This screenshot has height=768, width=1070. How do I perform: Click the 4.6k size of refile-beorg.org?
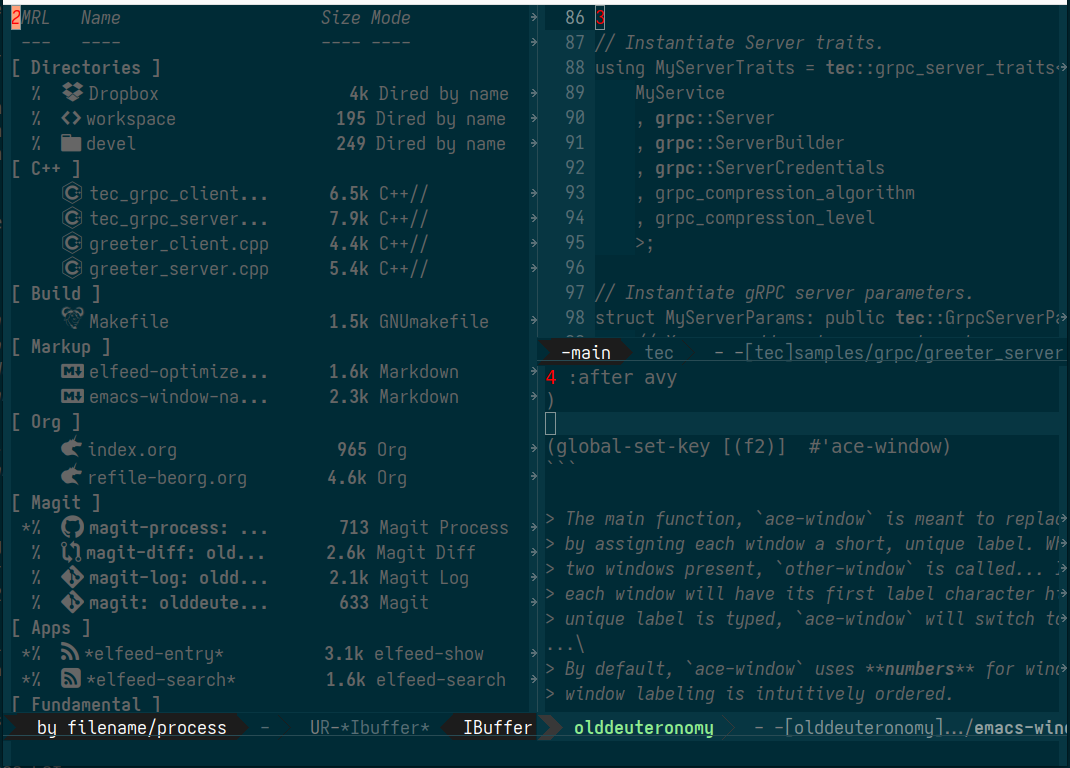pos(347,478)
